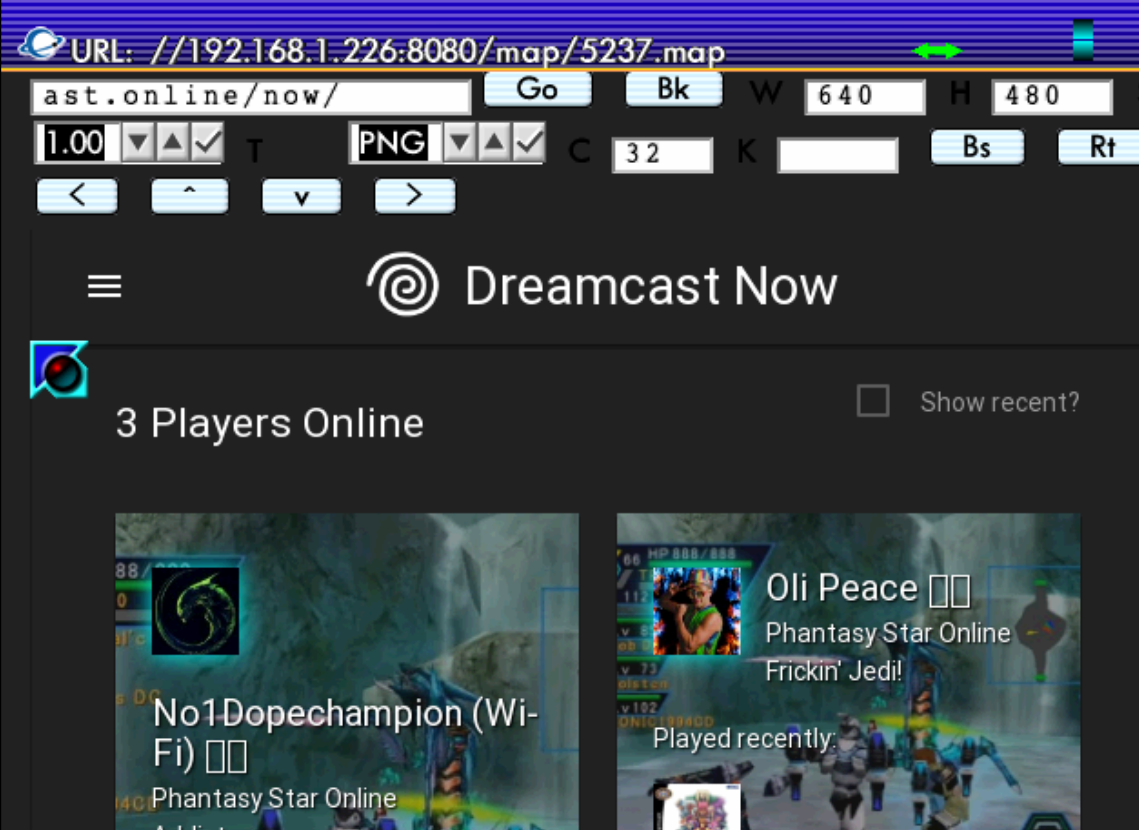Viewport: 1139px width, 830px height.
Task: Click the C colors field showing 32
Action: (662, 154)
